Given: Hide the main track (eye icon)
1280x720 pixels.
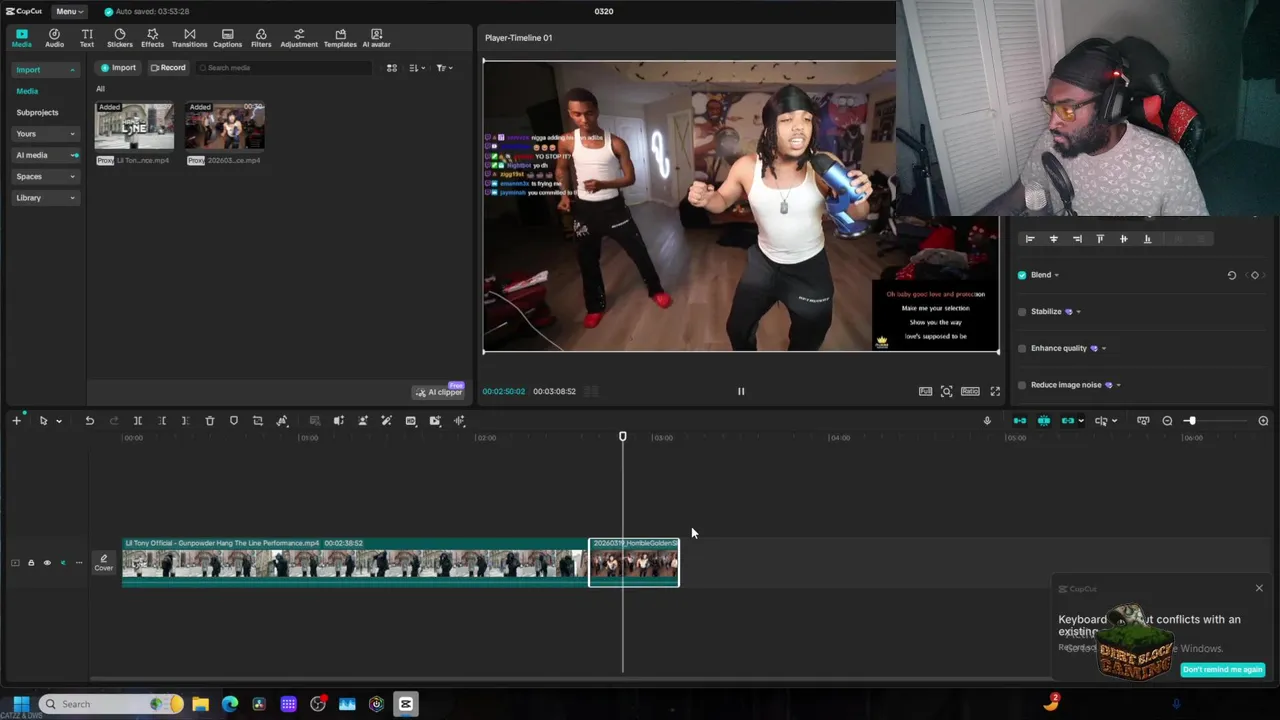Looking at the screenshot, I should 47,563.
